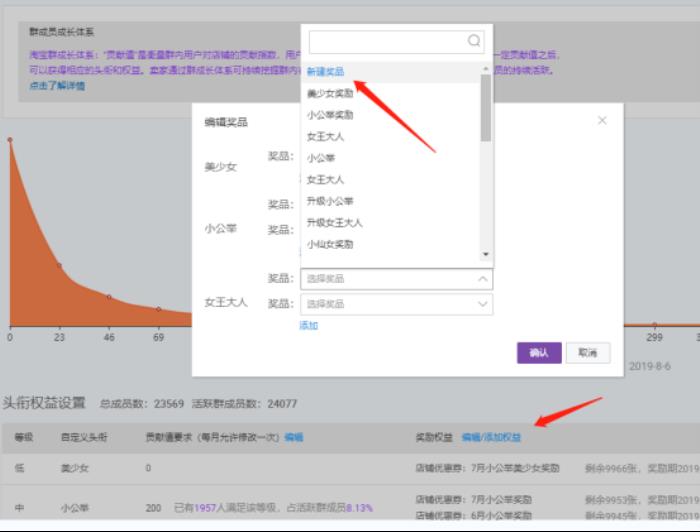700x532 pixels.
Task: Choose 美少女奖励 in the prize list
Action: [329, 93]
